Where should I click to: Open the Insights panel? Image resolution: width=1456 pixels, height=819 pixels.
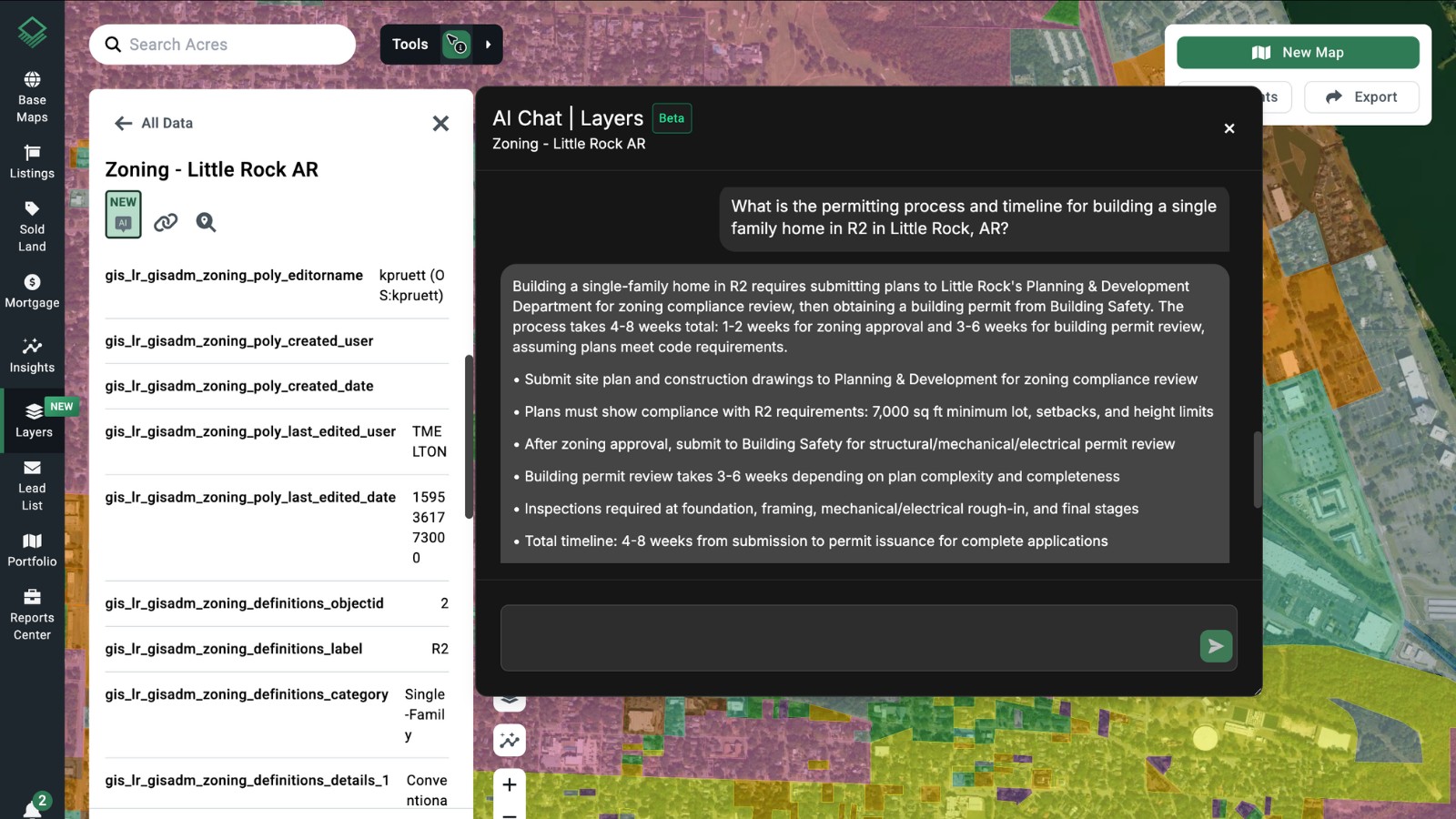pos(32,355)
